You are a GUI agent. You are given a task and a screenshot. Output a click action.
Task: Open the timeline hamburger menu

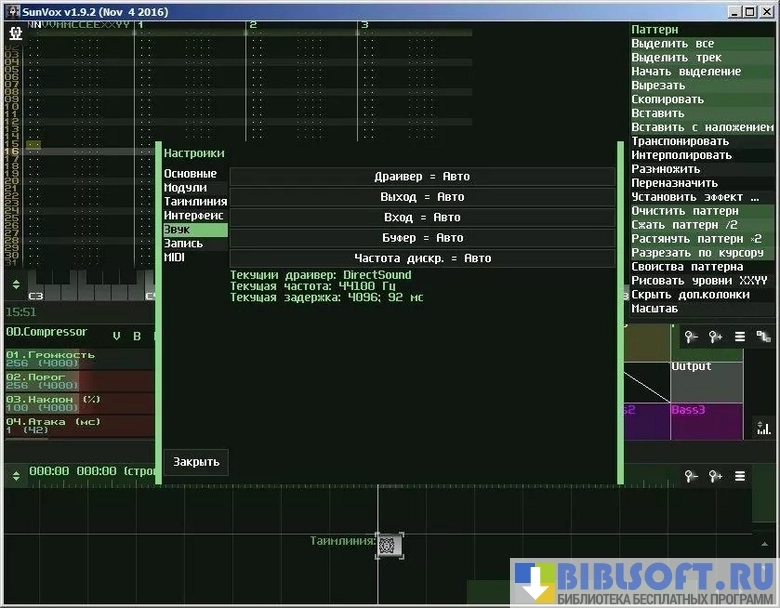pos(740,476)
